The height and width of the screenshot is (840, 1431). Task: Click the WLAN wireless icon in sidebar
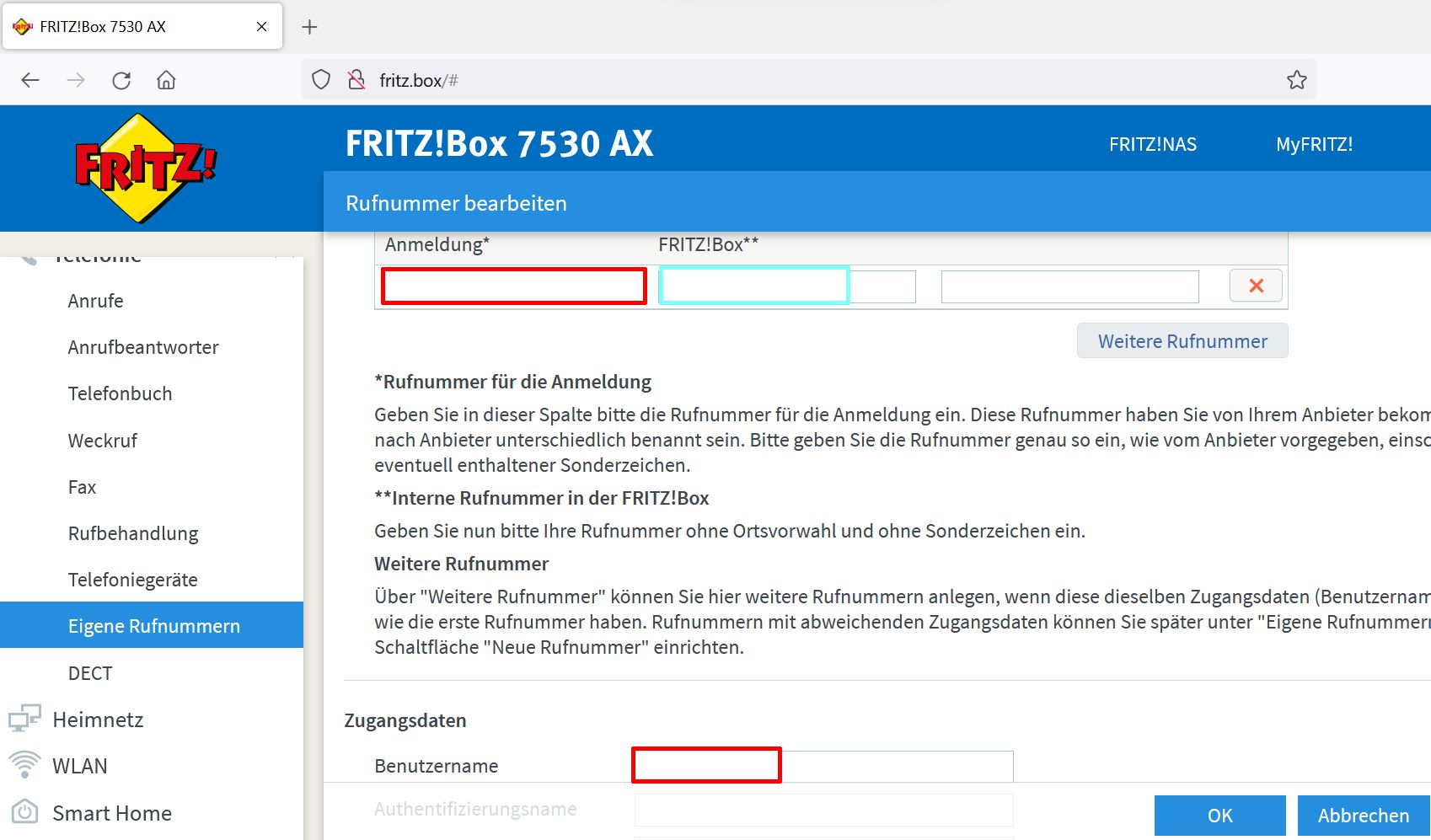coord(24,764)
